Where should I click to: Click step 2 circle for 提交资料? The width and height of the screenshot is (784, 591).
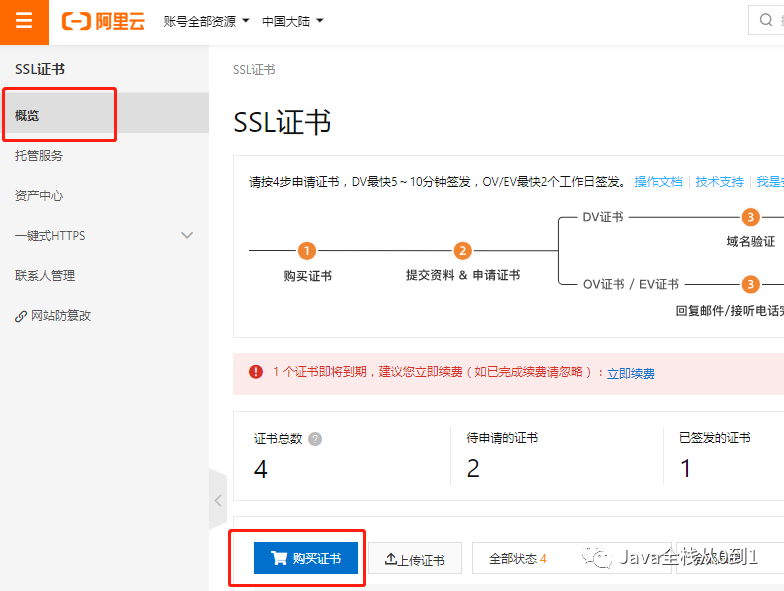[462, 250]
